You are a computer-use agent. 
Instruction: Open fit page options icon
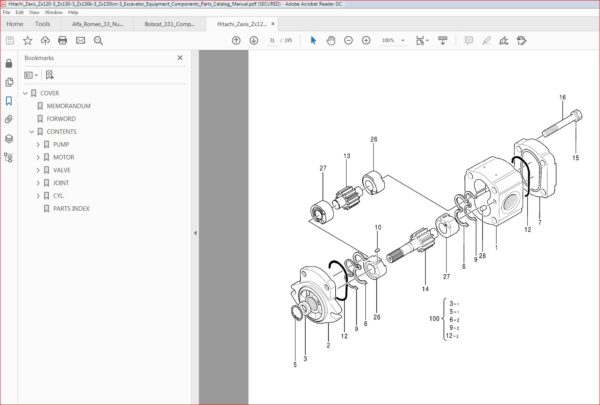(422, 40)
